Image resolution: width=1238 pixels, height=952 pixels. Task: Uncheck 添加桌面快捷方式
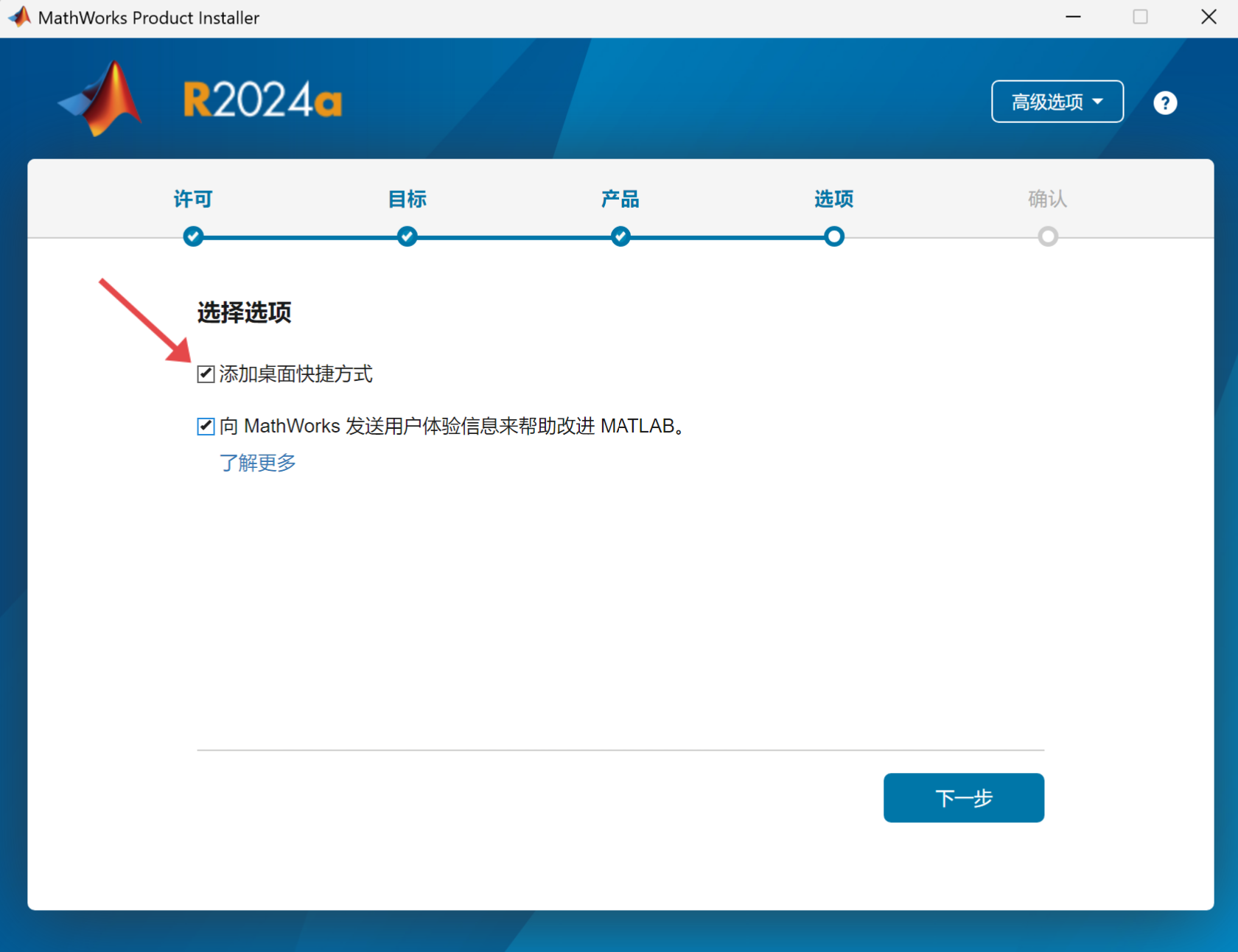pyautogui.click(x=205, y=374)
